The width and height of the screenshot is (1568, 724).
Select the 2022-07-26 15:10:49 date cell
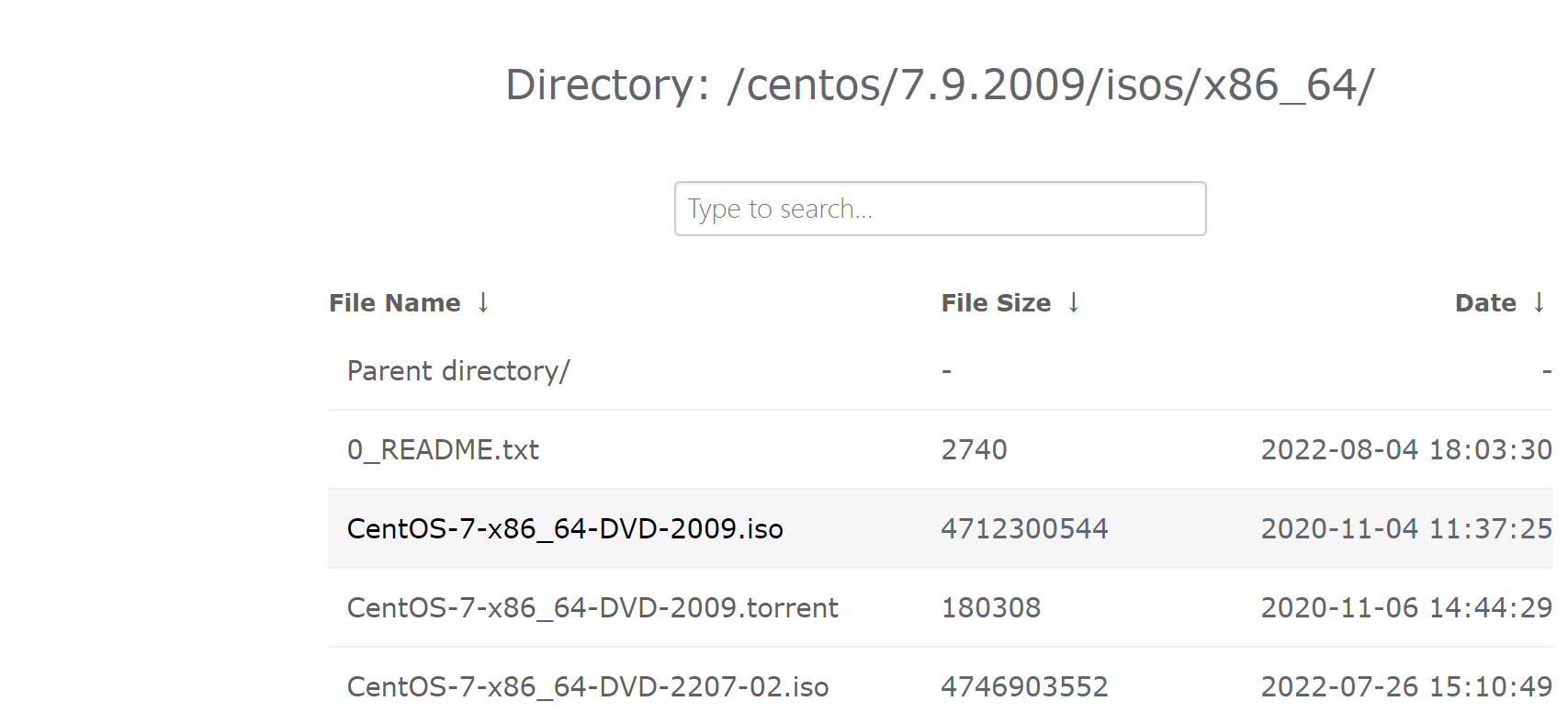tap(1405, 687)
